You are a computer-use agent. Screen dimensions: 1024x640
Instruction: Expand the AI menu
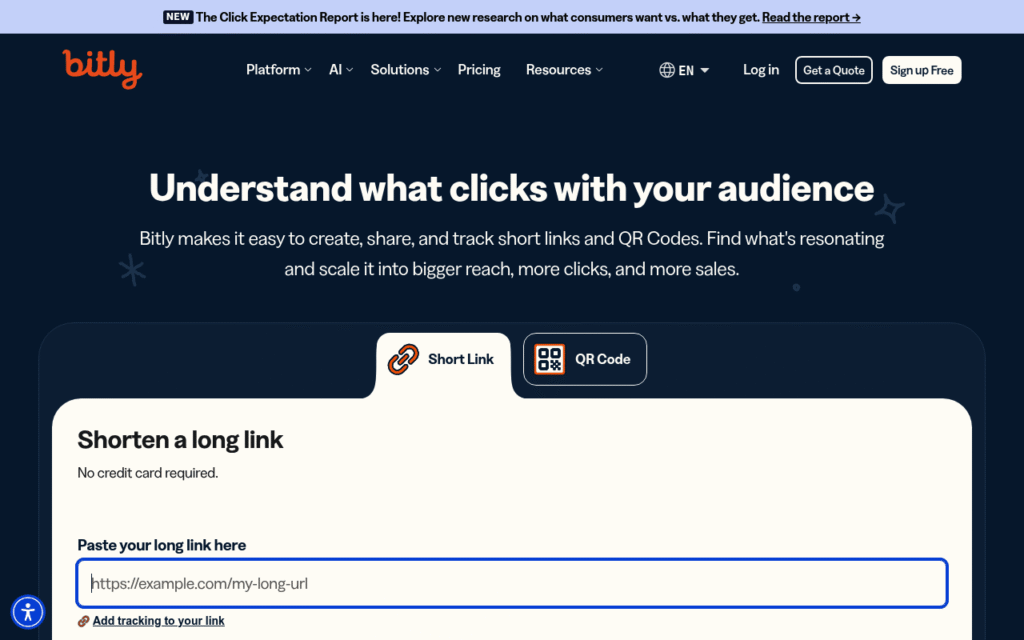[x=341, y=70]
